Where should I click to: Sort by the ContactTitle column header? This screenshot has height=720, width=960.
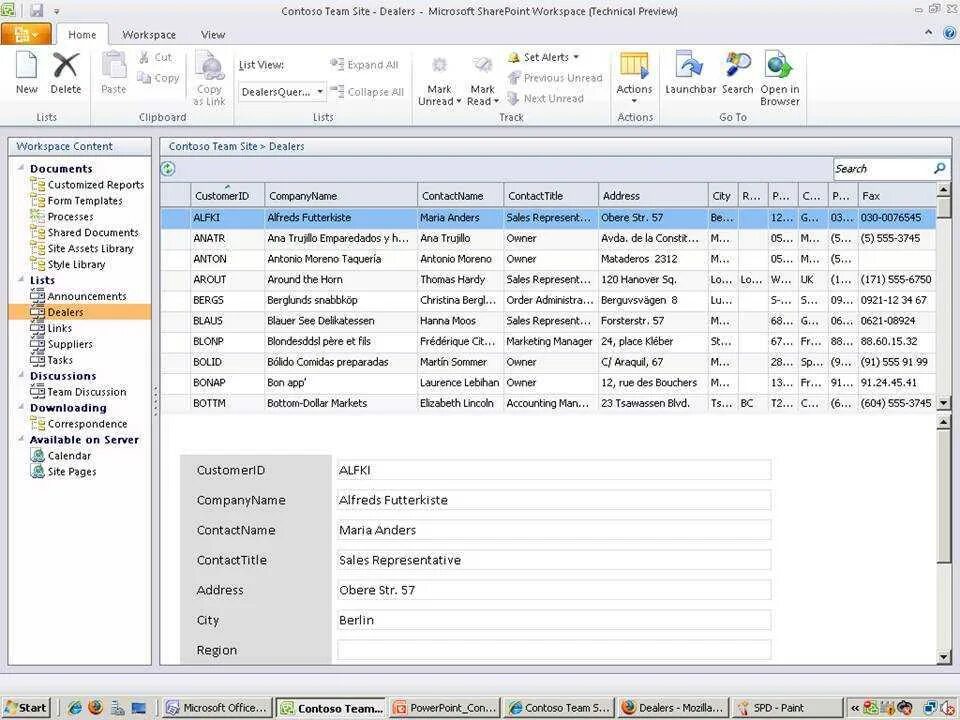click(551, 195)
